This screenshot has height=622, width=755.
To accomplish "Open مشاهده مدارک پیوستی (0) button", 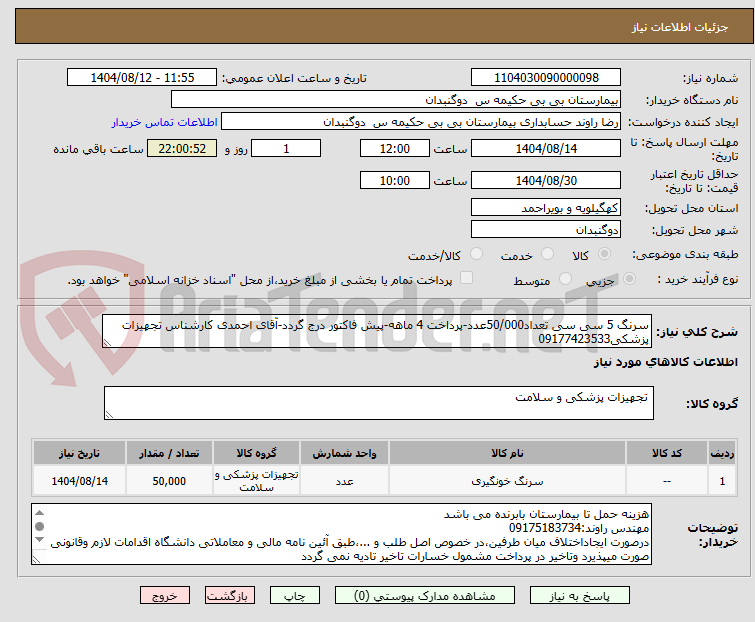I will click(424, 596).
